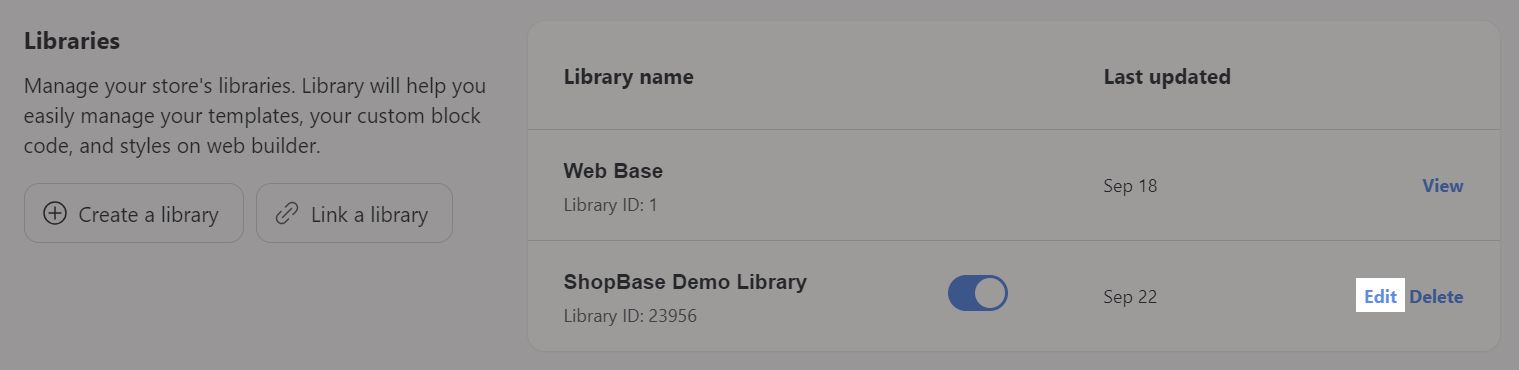Click the Manage your store's libraries description

pyautogui.click(x=255, y=116)
